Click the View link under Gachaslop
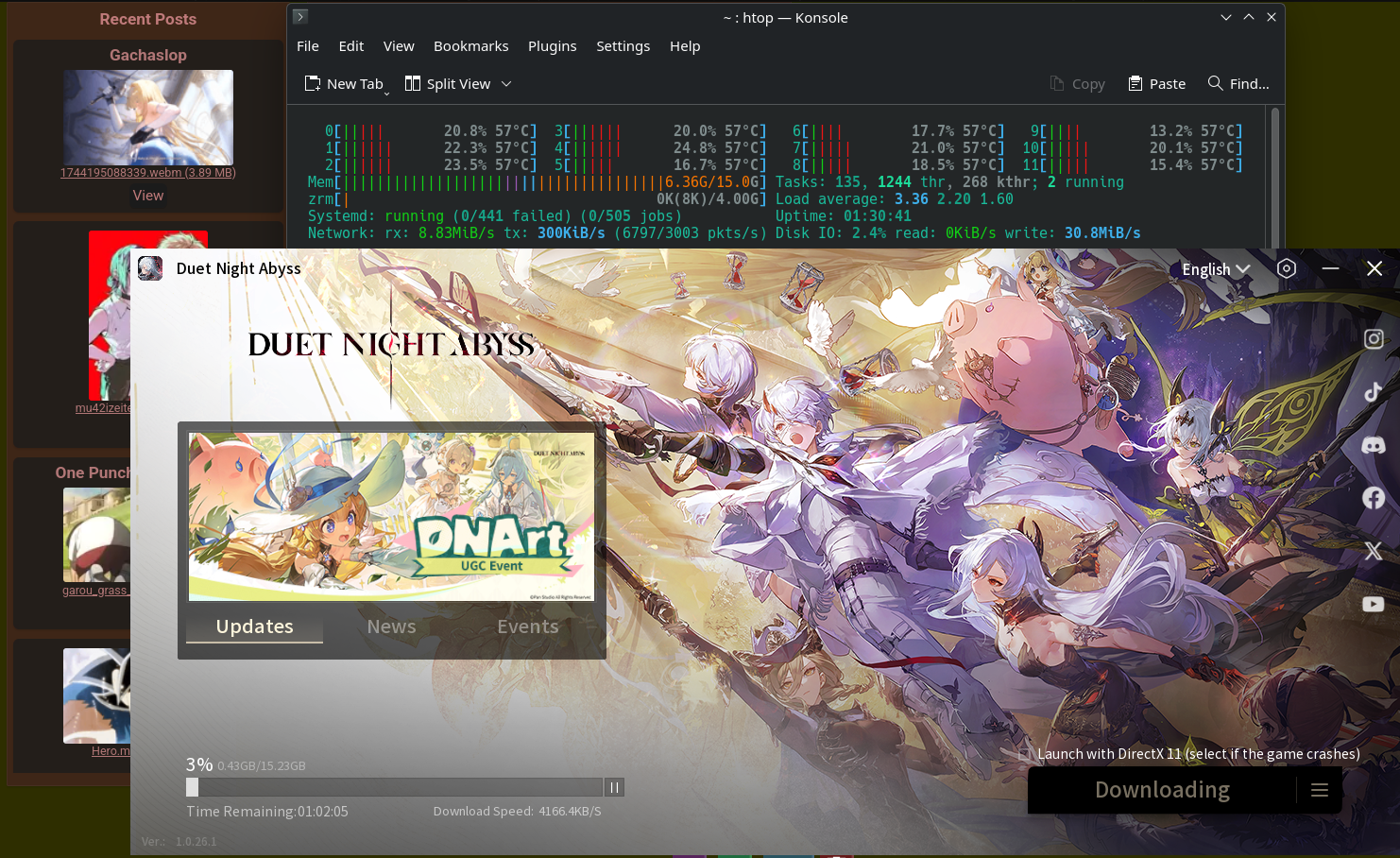The width and height of the screenshot is (1400, 858). [x=147, y=196]
